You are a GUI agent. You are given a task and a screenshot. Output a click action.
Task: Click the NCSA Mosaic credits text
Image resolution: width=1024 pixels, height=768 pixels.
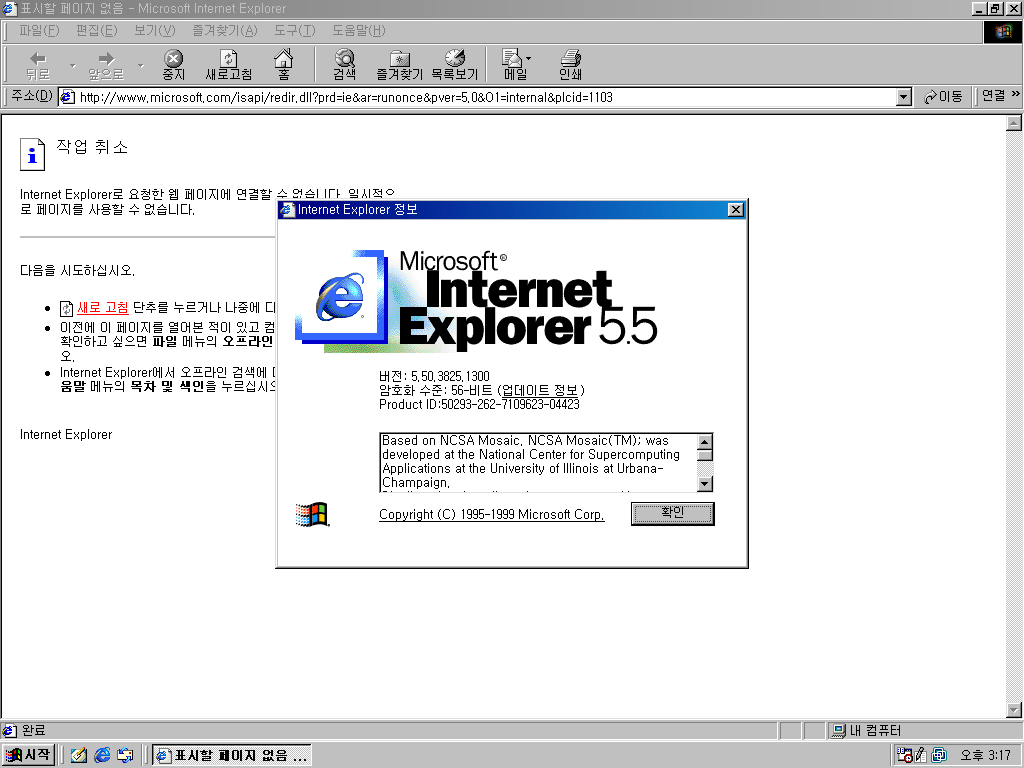click(531, 462)
